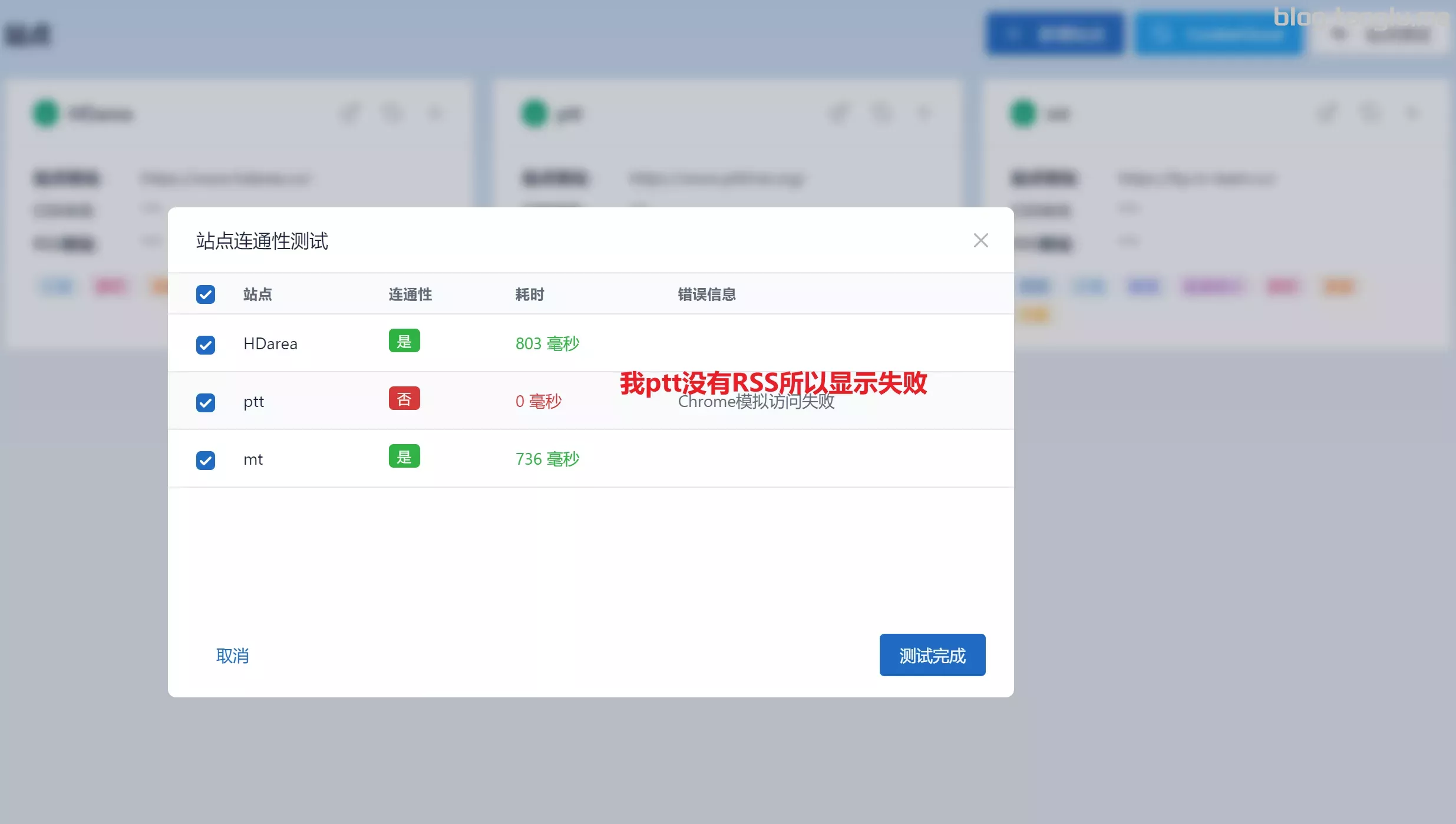Select the 耗时 column header
The image size is (1456, 824).
529,294
